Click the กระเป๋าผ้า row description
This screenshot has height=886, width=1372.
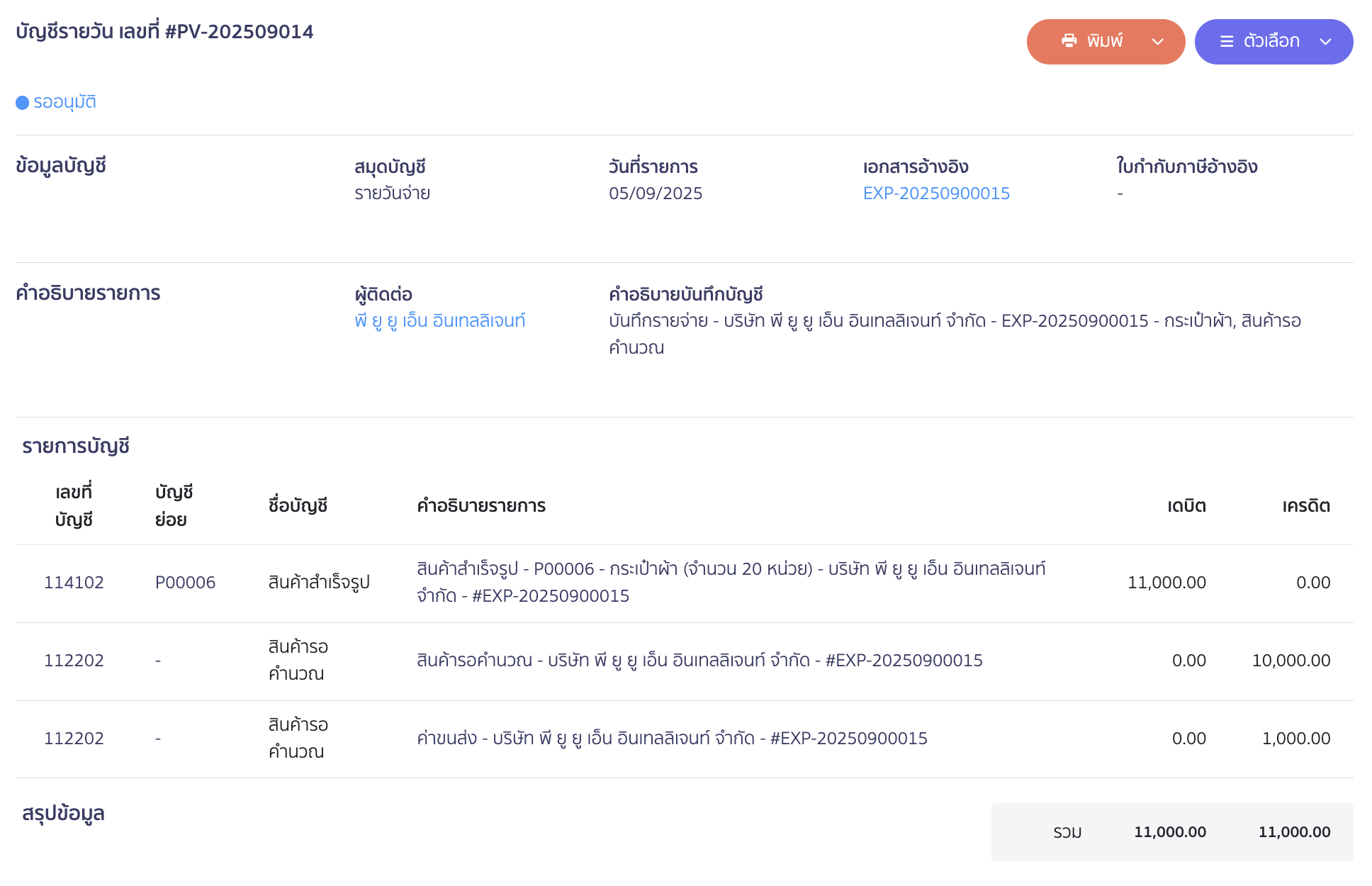[x=731, y=583]
